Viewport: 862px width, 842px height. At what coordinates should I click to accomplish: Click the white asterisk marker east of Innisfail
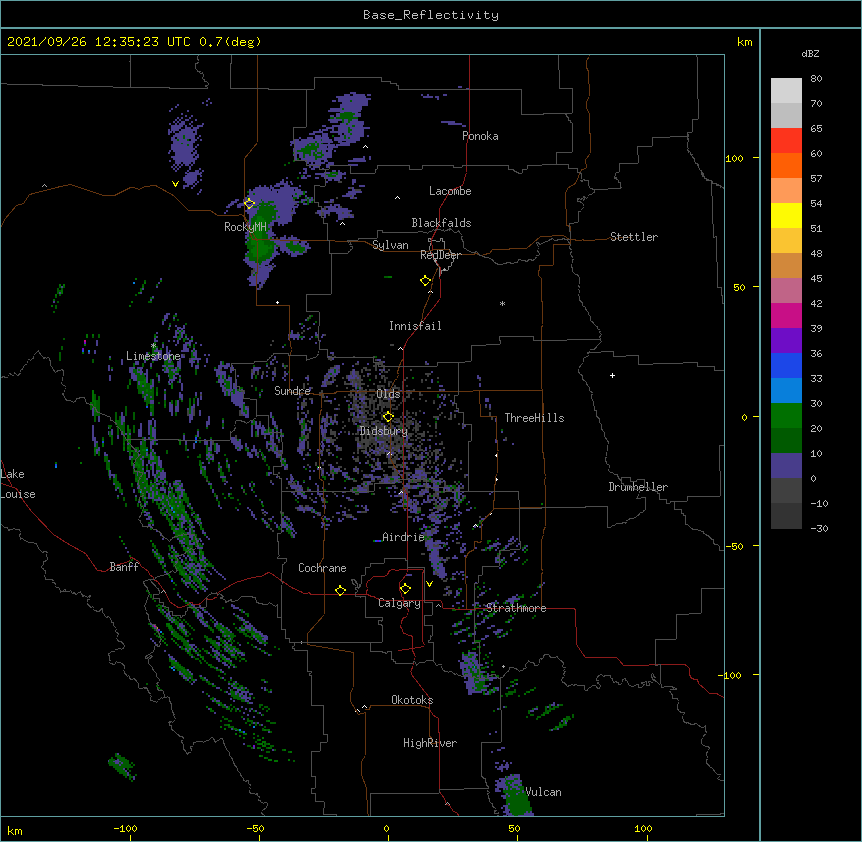(x=502, y=303)
